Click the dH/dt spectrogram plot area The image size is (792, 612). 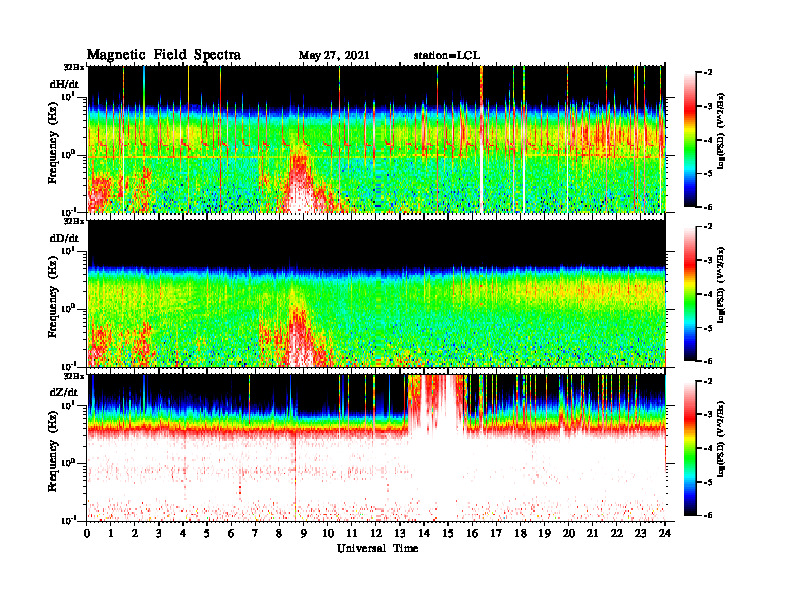point(376,139)
